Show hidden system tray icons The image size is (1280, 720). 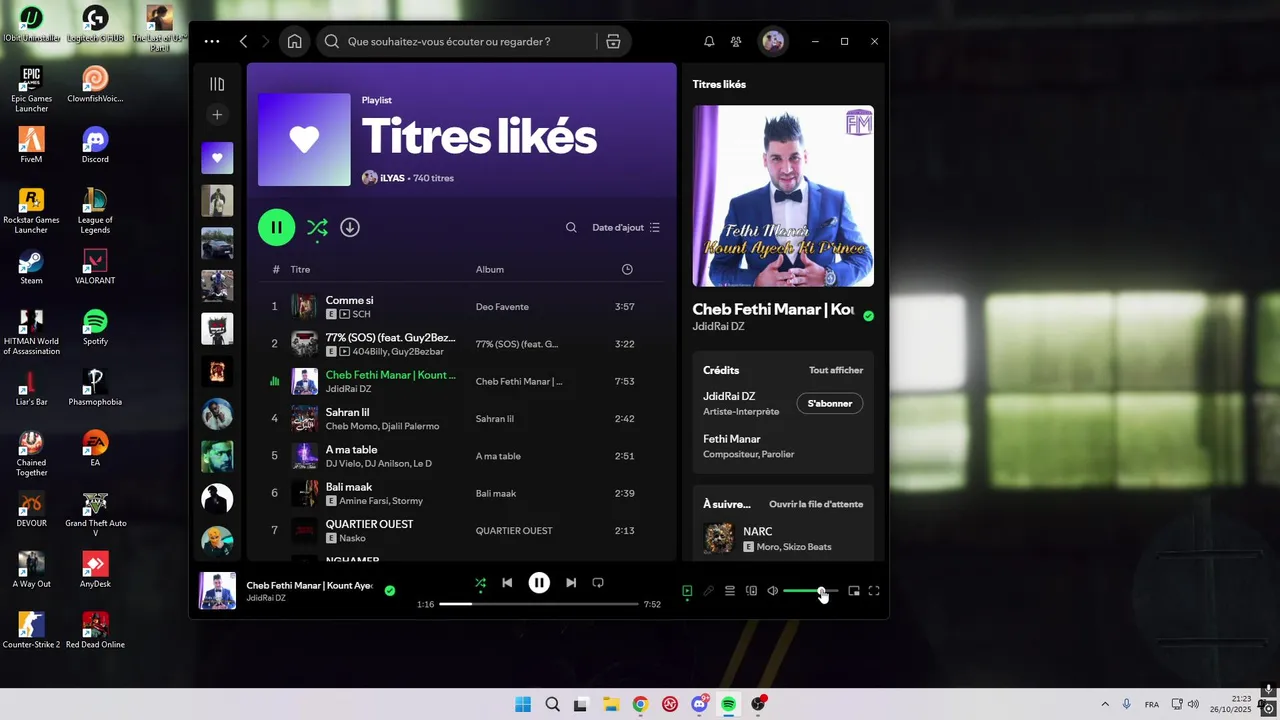pyautogui.click(x=1105, y=704)
